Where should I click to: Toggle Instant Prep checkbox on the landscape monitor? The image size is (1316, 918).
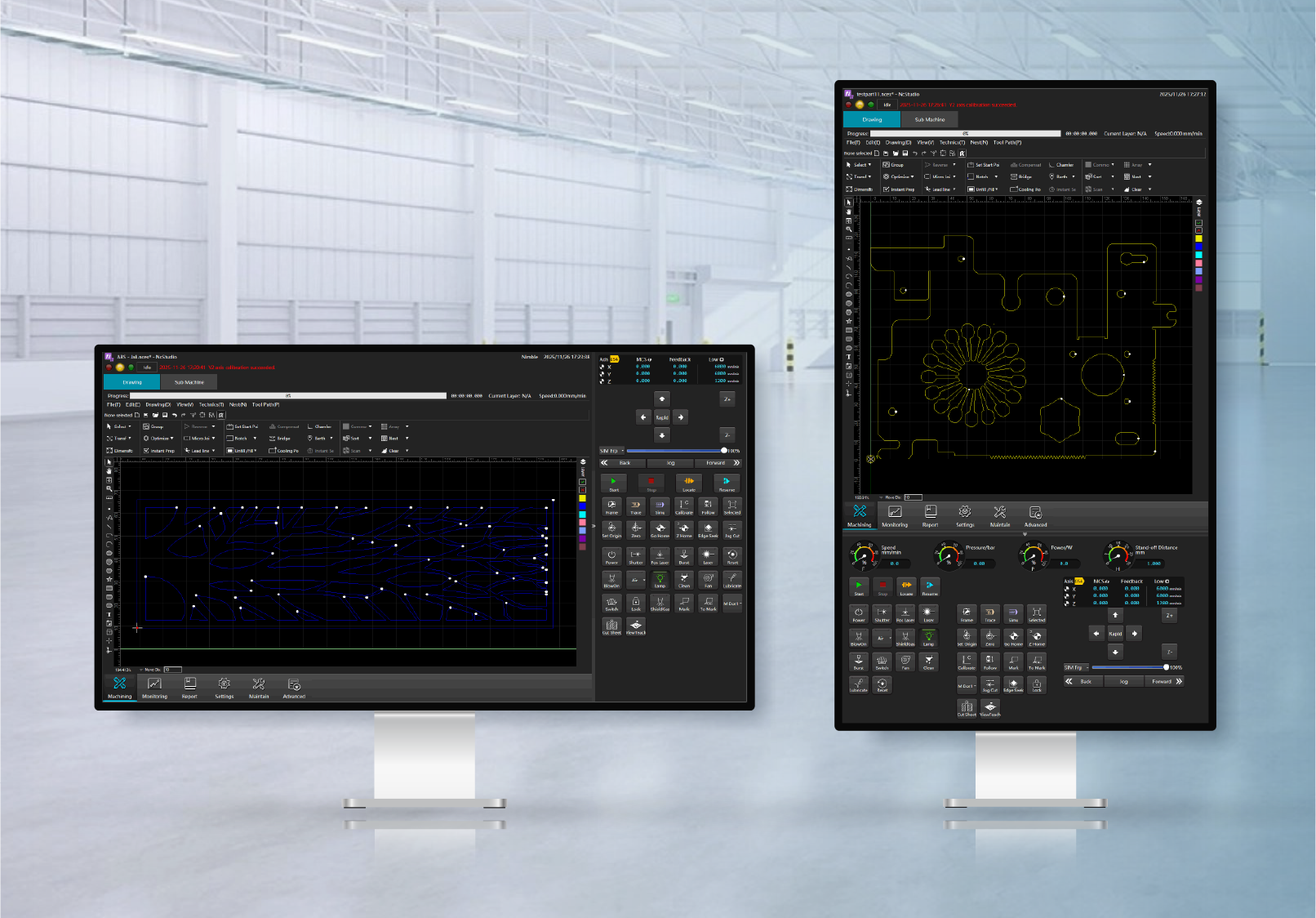tap(147, 451)
